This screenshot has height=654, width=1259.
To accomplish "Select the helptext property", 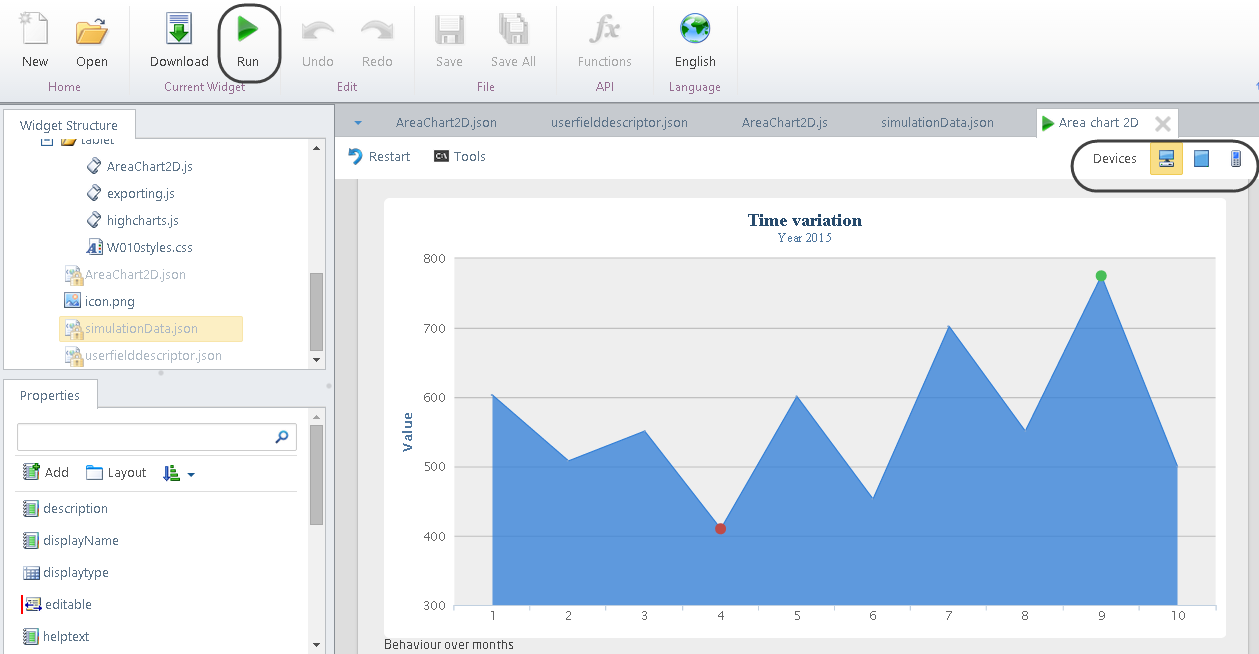I will [x=55, y=636].
